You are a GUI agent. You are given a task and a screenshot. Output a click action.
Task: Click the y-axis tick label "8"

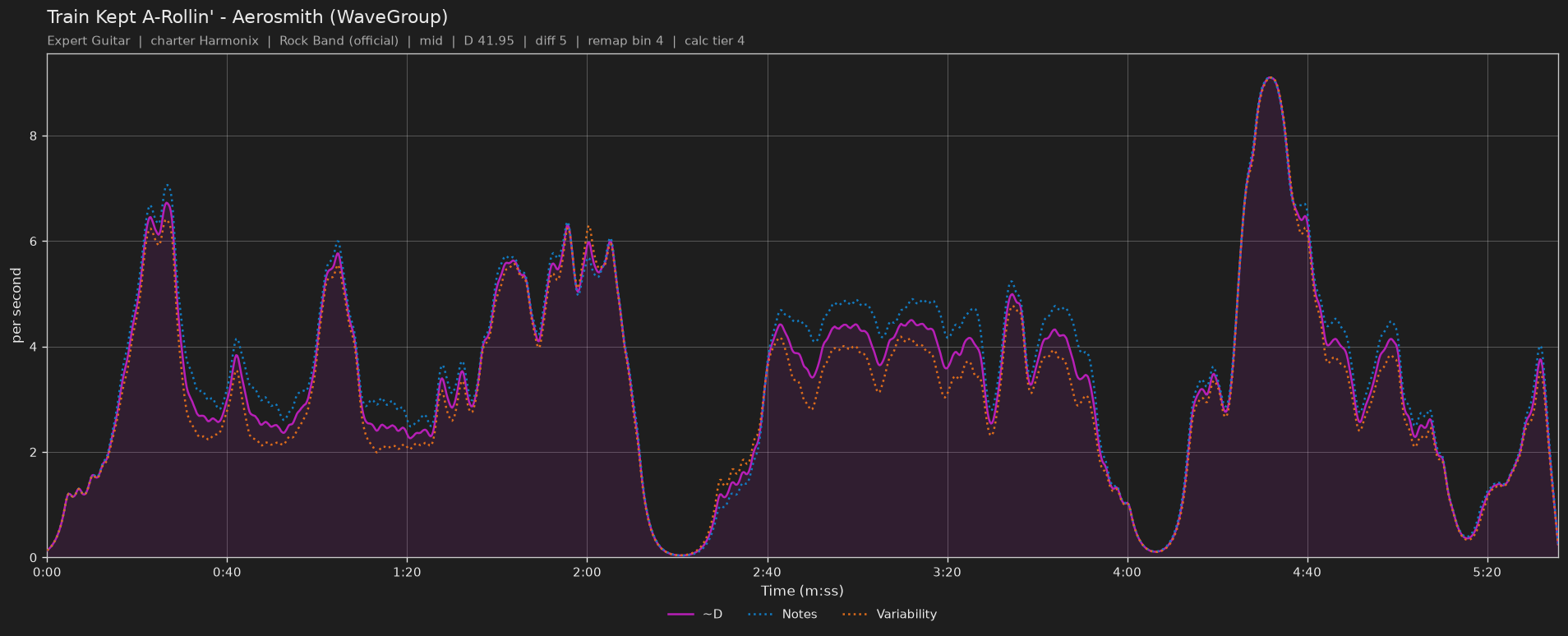(34, 136)
